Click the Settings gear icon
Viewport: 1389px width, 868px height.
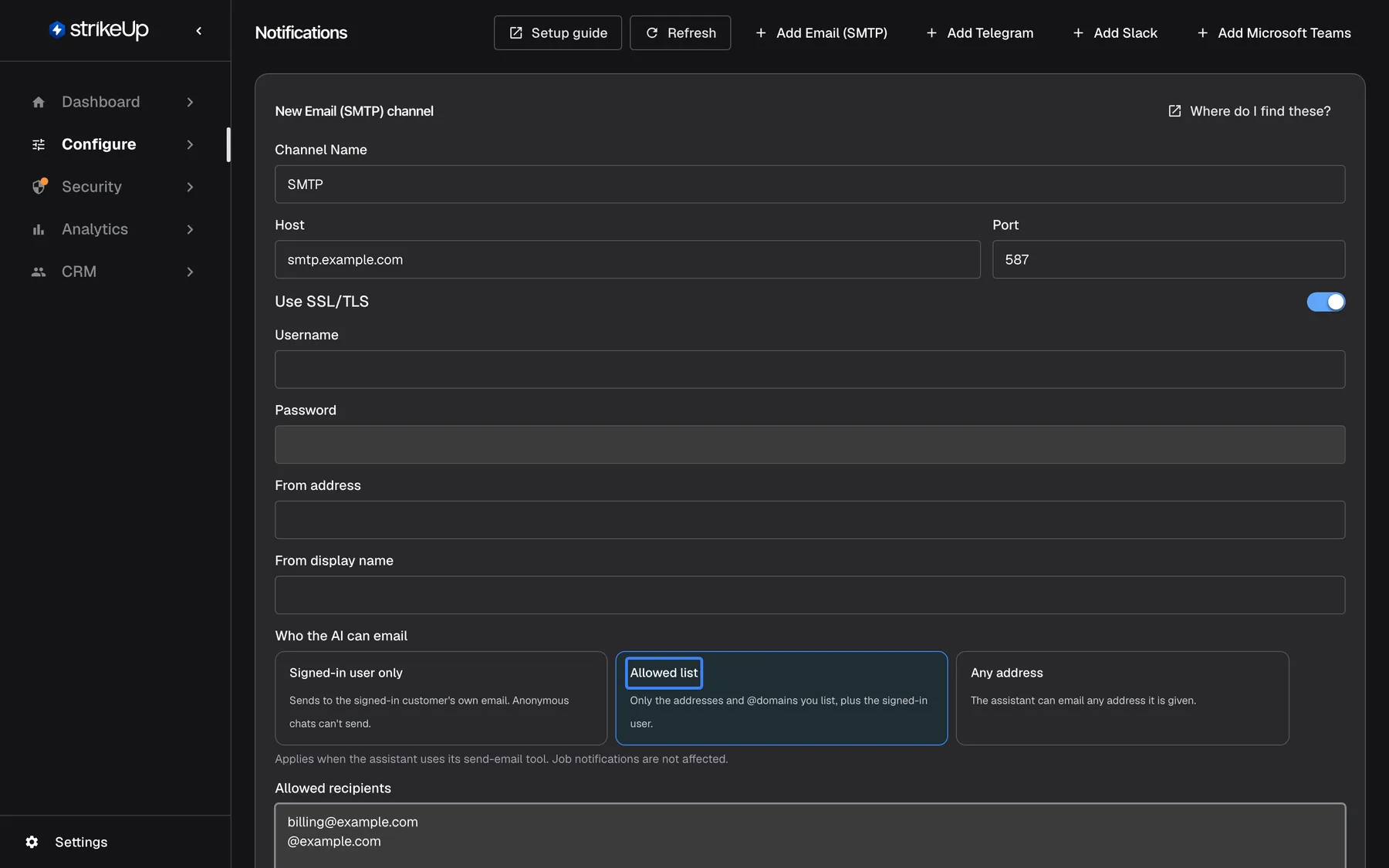point(32,842)
